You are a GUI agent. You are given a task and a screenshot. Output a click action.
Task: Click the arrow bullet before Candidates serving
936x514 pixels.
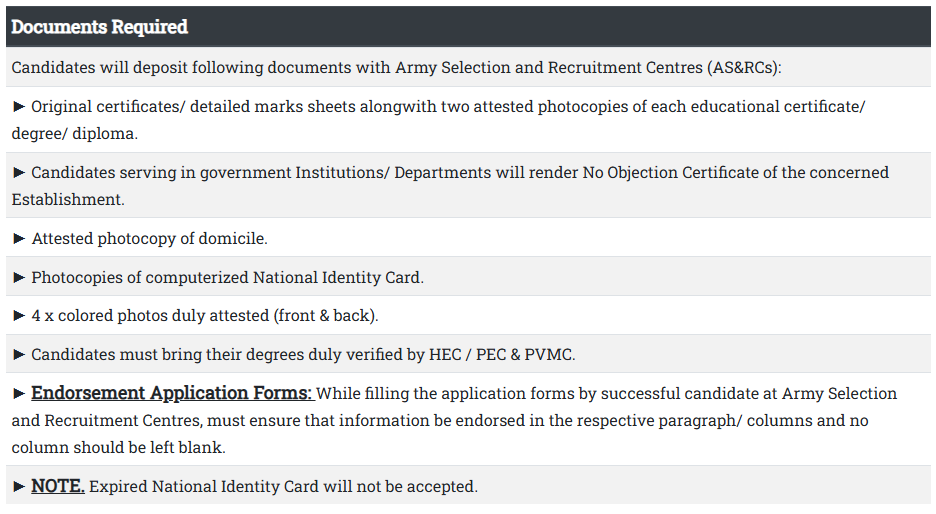pos(19,172)
